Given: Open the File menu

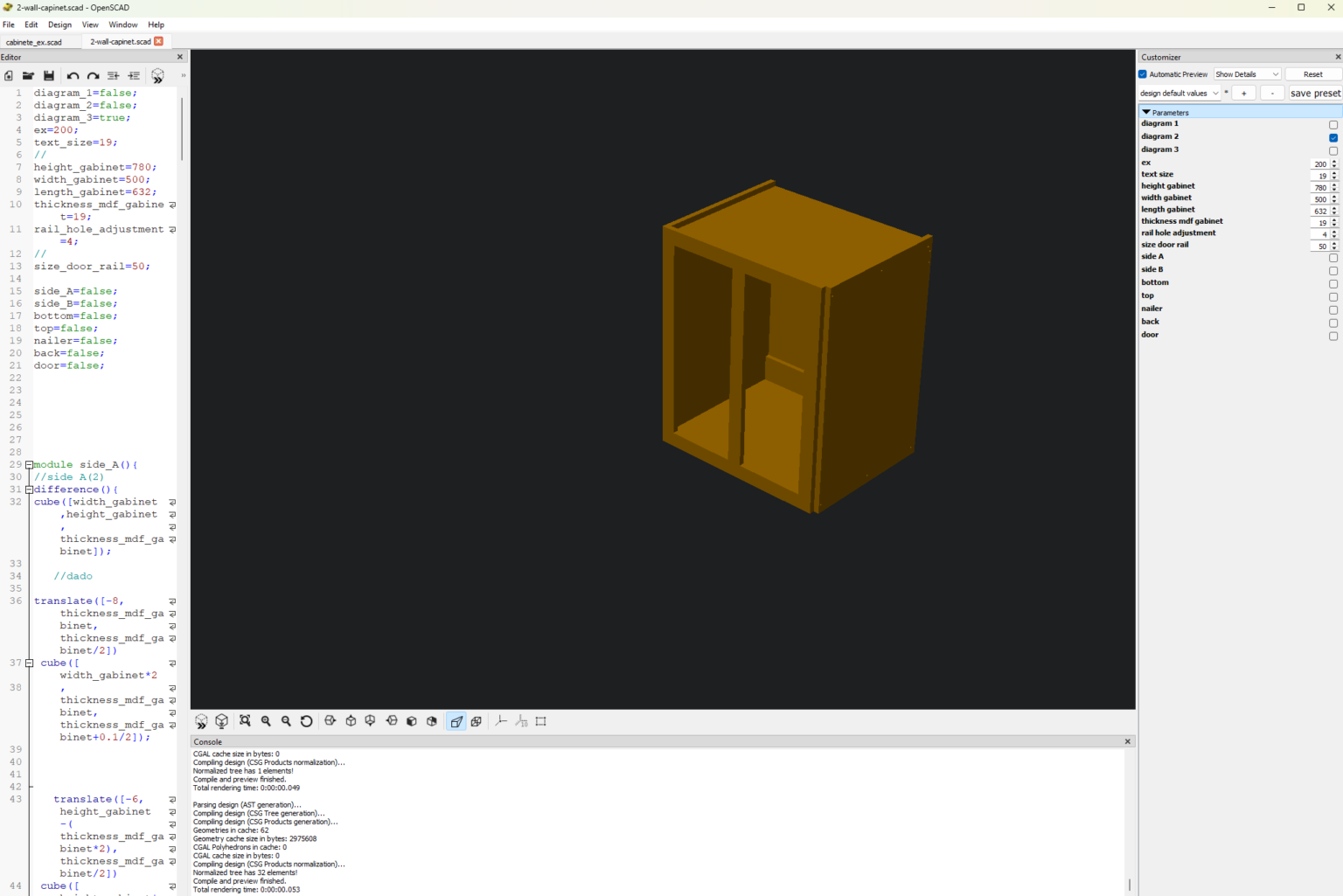Looking at the screenshot, I should point(9,24).
